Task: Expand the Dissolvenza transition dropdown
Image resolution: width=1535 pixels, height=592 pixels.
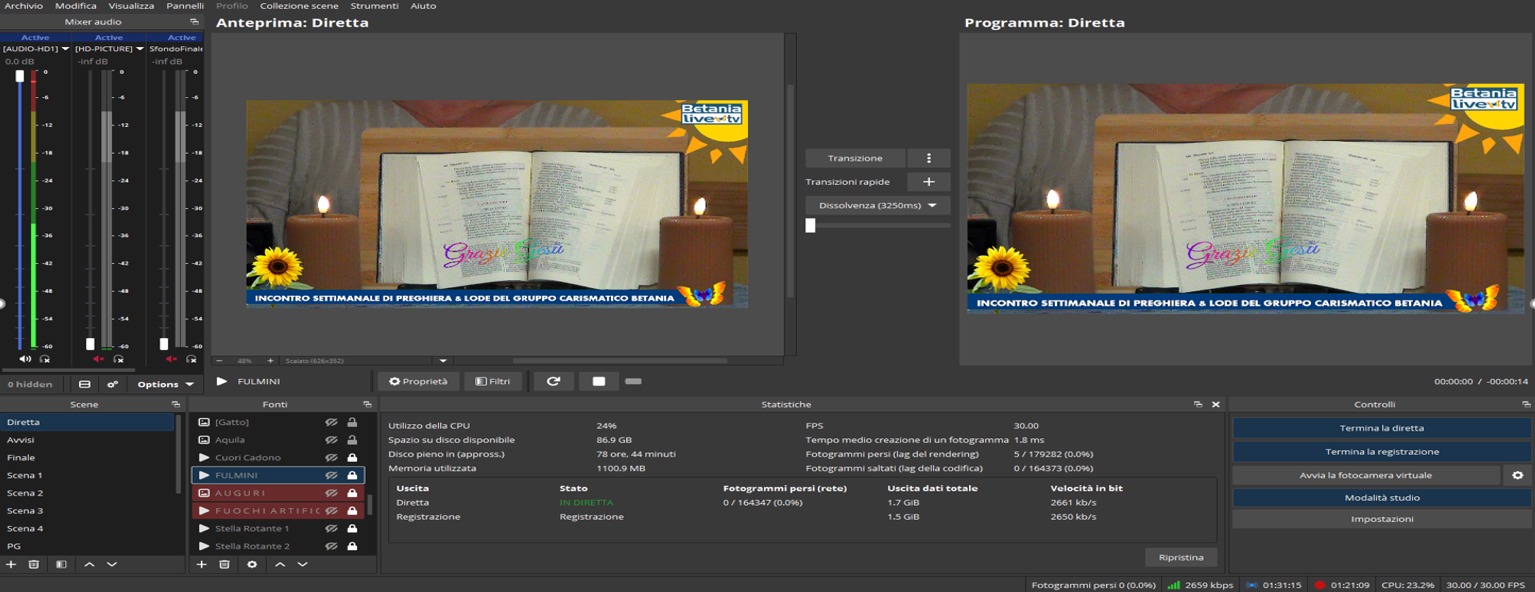Action: (x=878, y=205)
